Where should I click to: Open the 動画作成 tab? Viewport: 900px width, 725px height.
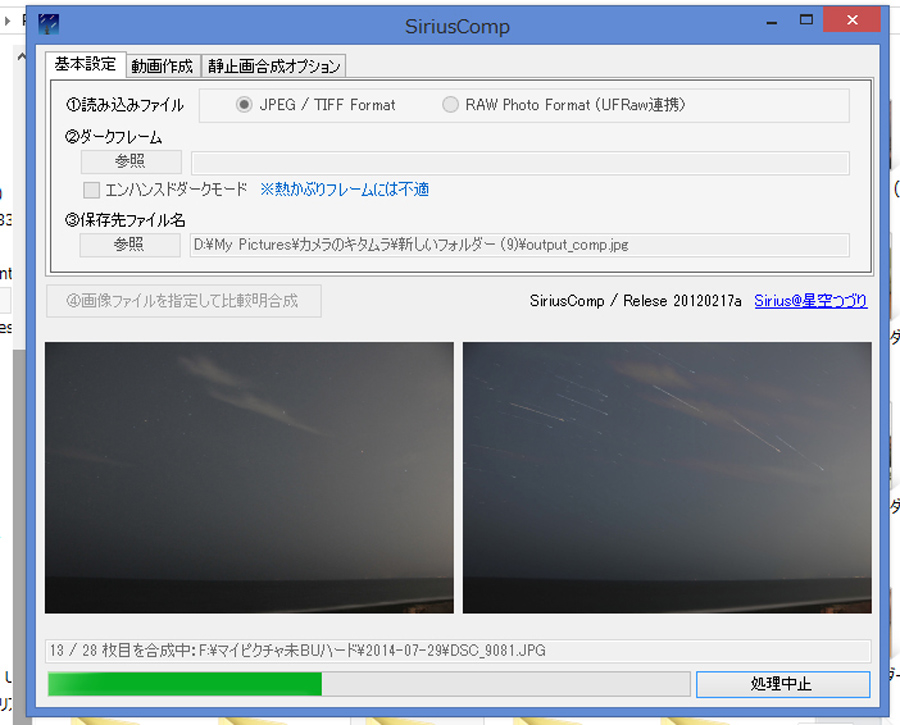click(162, 66)
